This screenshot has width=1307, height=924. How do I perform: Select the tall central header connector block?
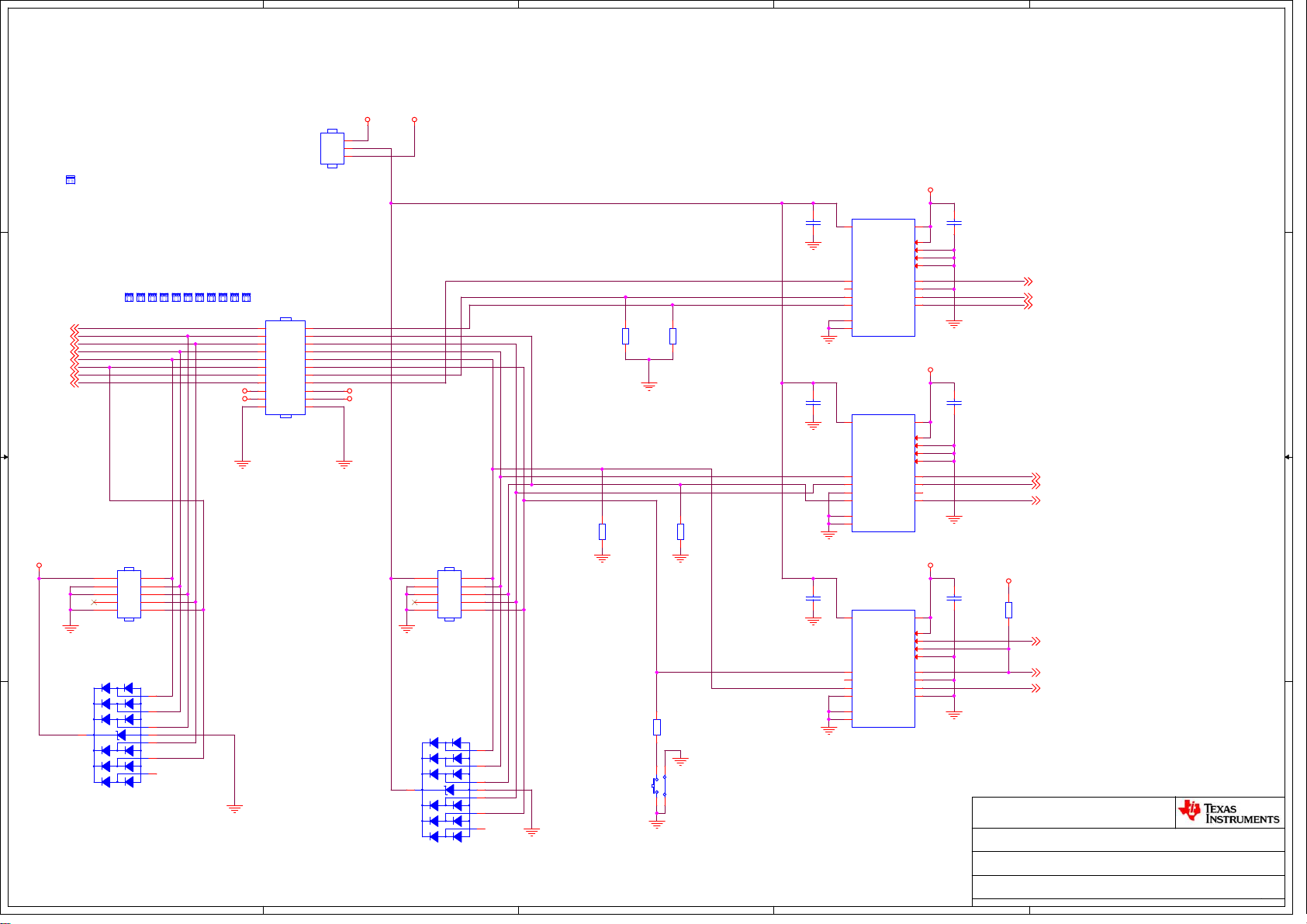click(285, 368)
